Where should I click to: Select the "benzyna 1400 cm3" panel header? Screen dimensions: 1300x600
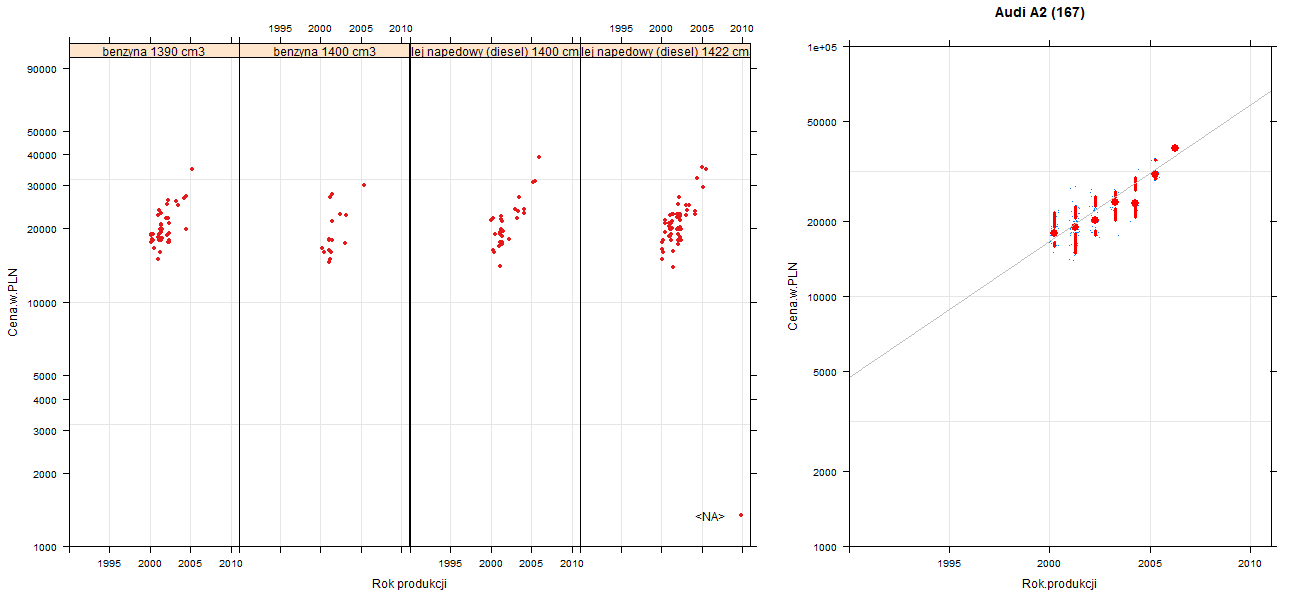pyautogui.click(x=325, y=51)
